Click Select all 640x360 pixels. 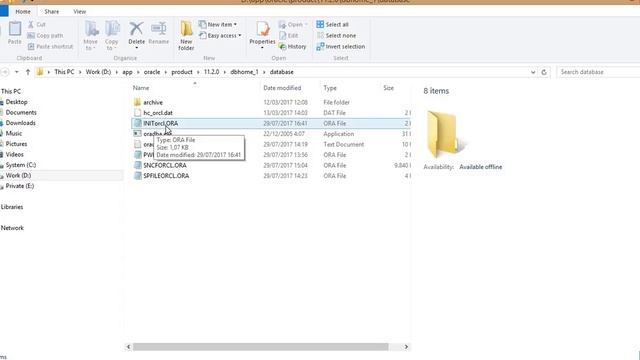[333, 24]
